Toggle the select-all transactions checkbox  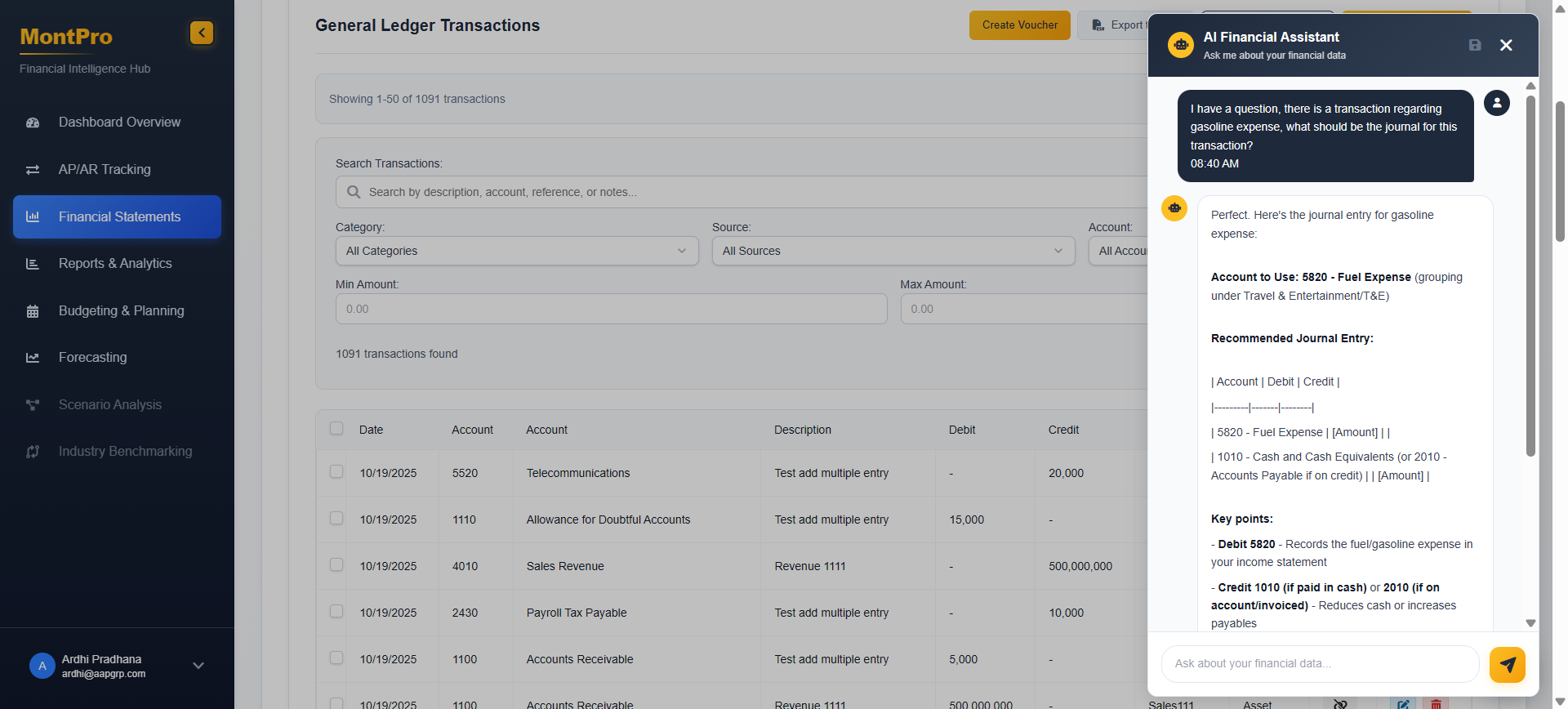click(336, 428)
